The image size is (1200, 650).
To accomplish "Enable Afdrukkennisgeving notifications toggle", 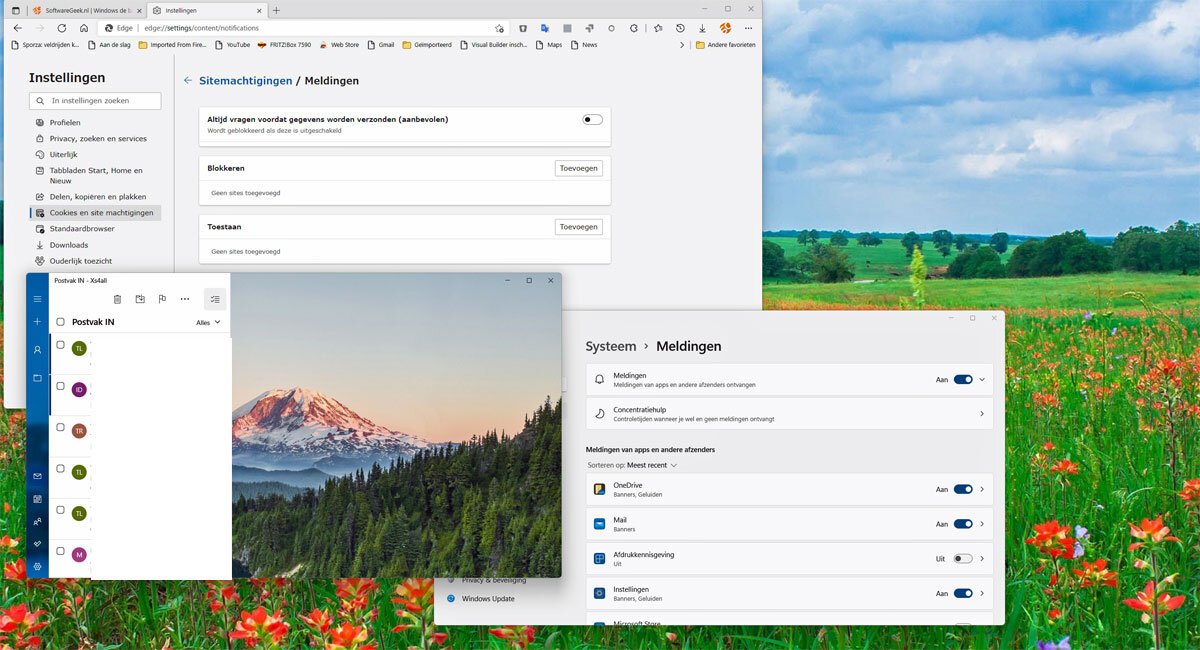I will (963, 559).
